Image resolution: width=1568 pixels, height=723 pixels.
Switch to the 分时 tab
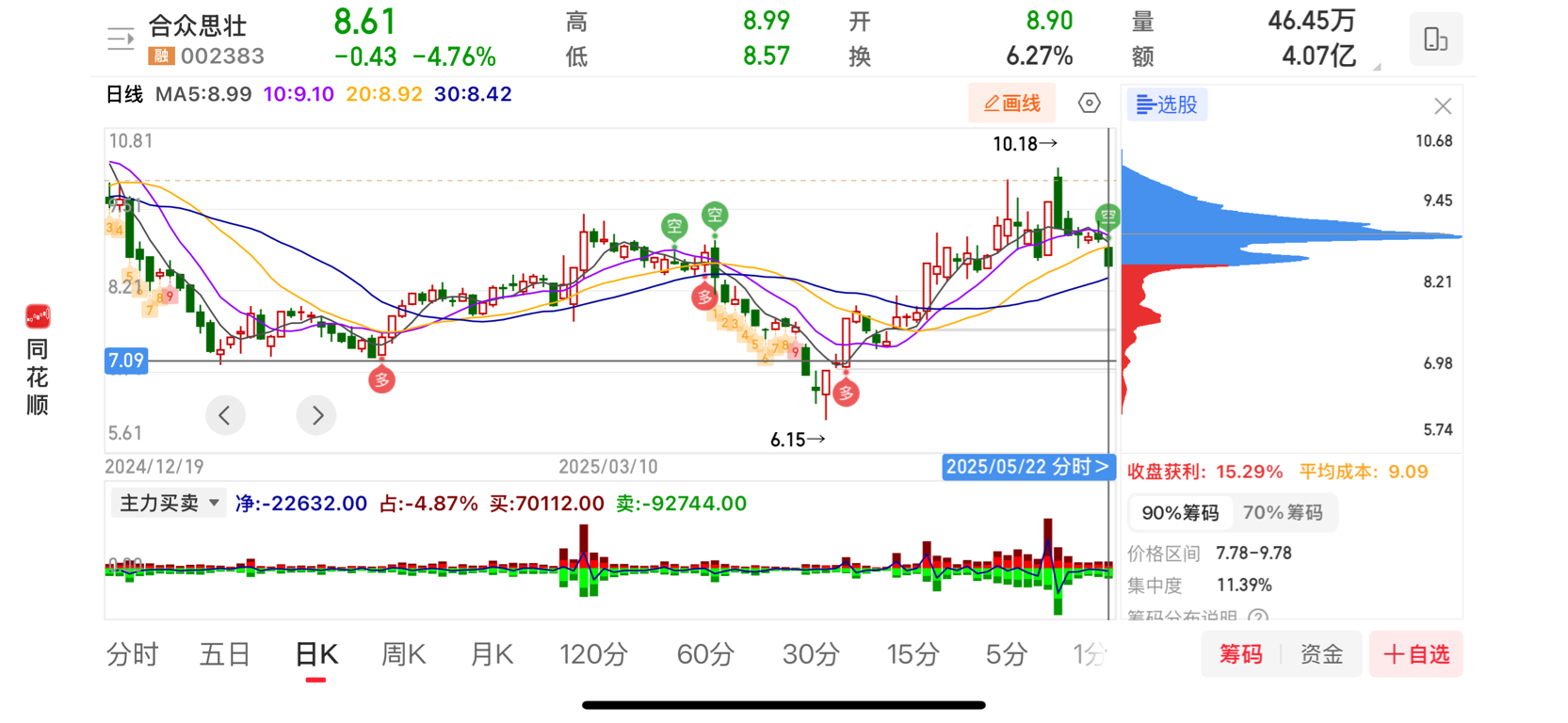132,654
